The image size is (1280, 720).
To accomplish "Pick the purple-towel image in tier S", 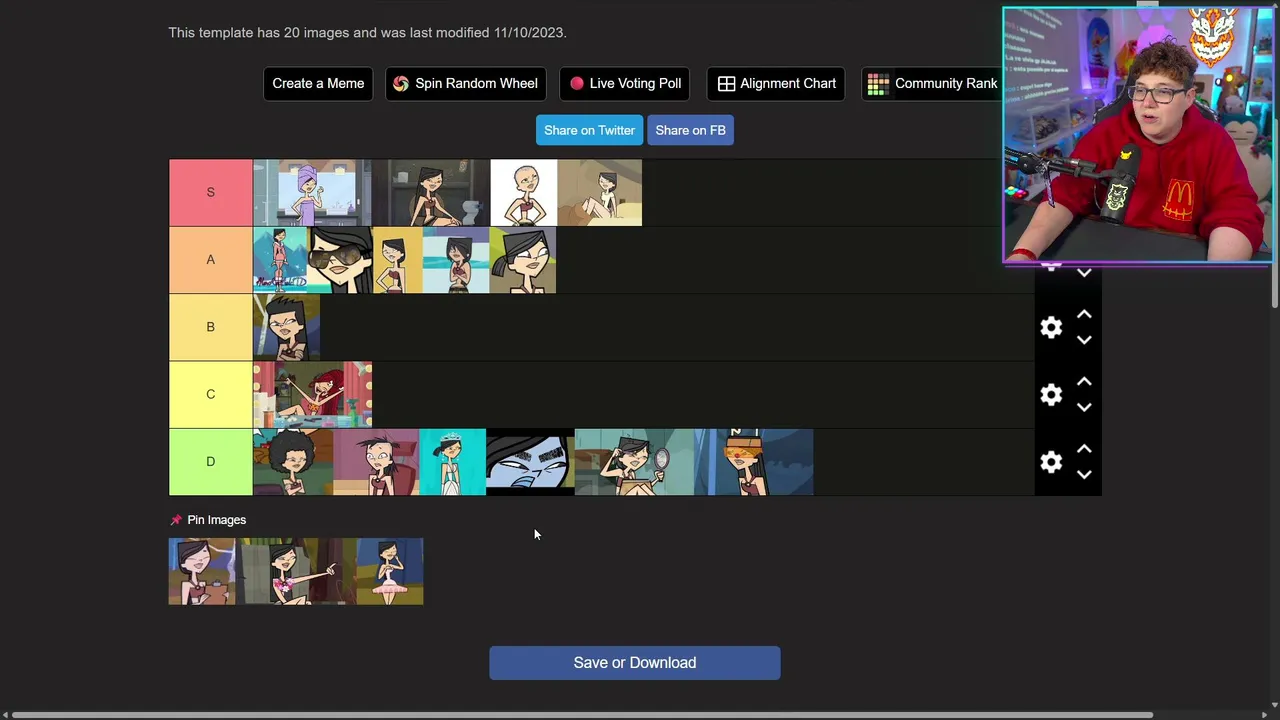I will tap(312, 192).
